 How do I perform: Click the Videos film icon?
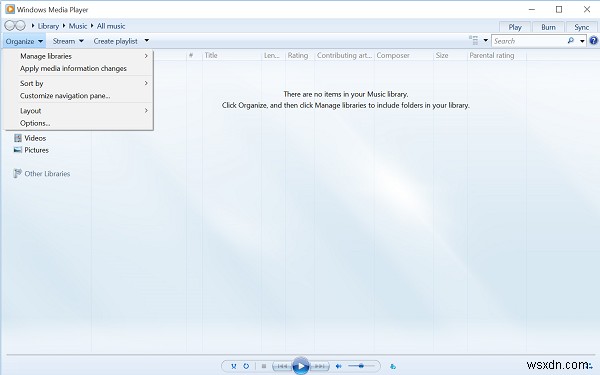coord(18,138)
